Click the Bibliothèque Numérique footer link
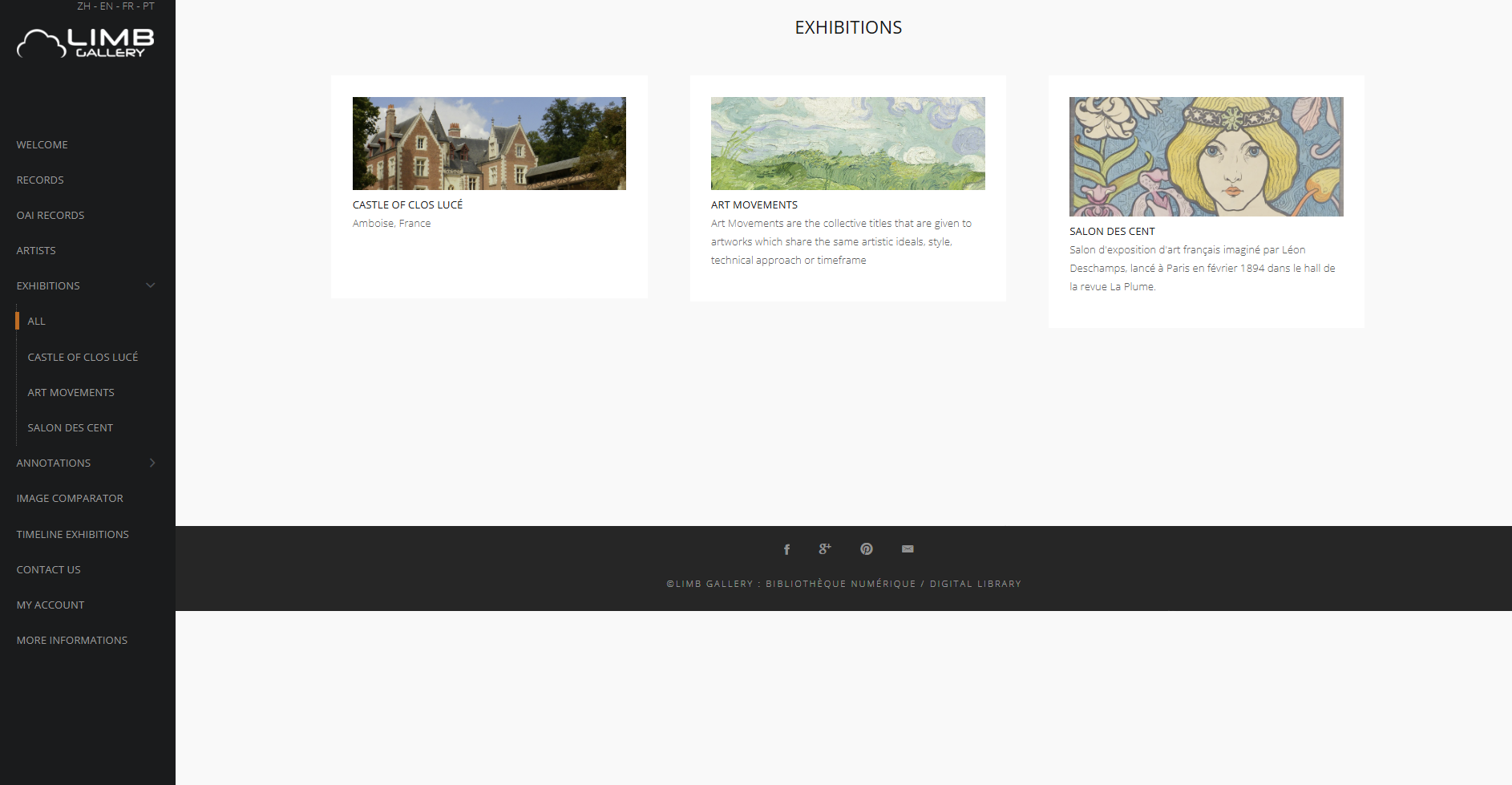 point(840,584)
